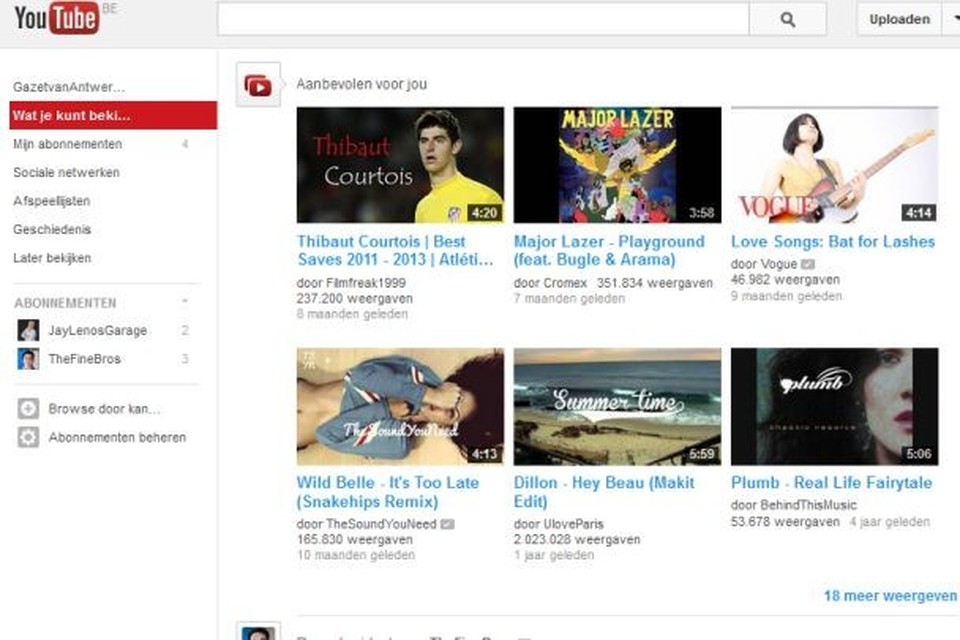Viewport: 960px width, 640px height.
Task: Click the YouTube logo
Action: coord(56,18)
